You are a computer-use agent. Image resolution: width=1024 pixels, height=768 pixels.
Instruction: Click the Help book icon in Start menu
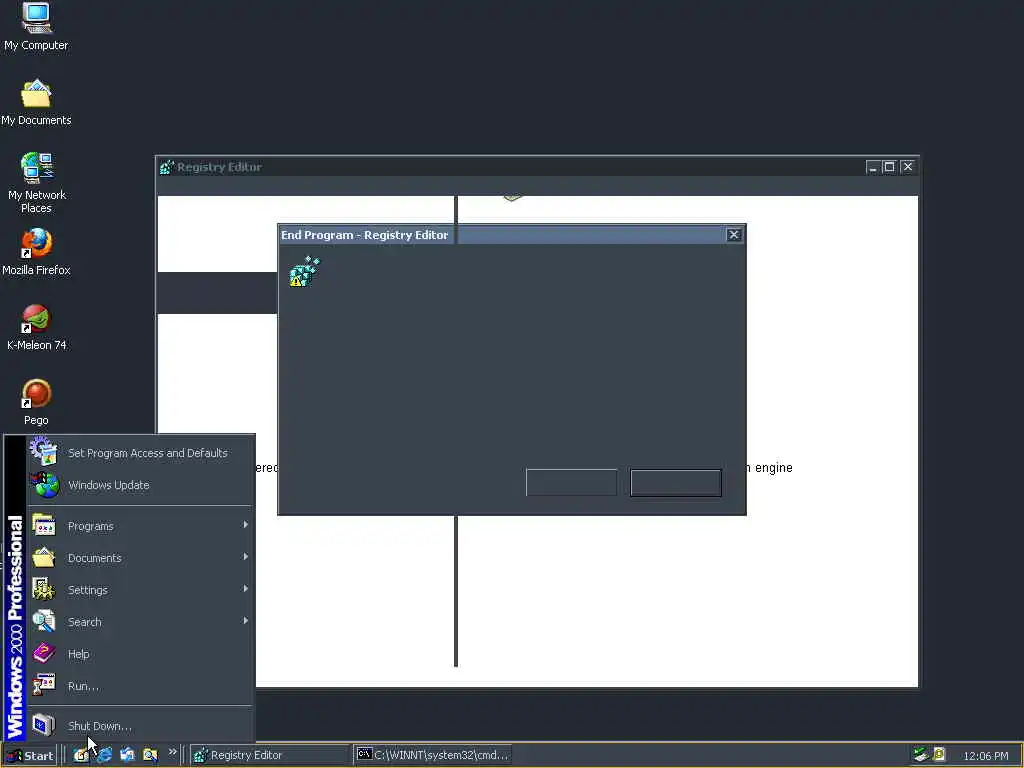coord(44,653)
